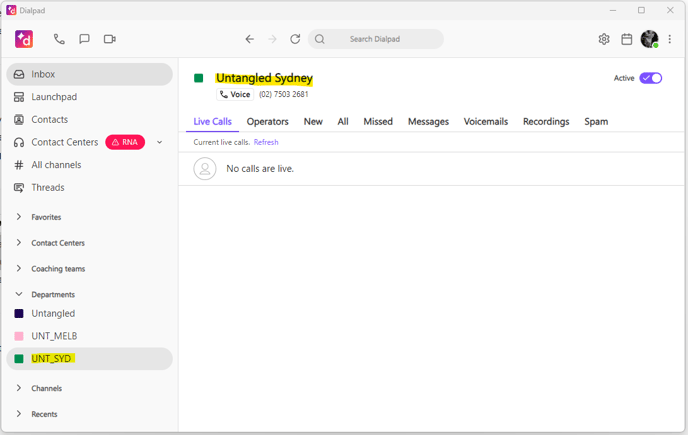This screenshot has width=688, height=435.
Task: Click the Launchpad icon in sidebar
Action: [19, 97]
